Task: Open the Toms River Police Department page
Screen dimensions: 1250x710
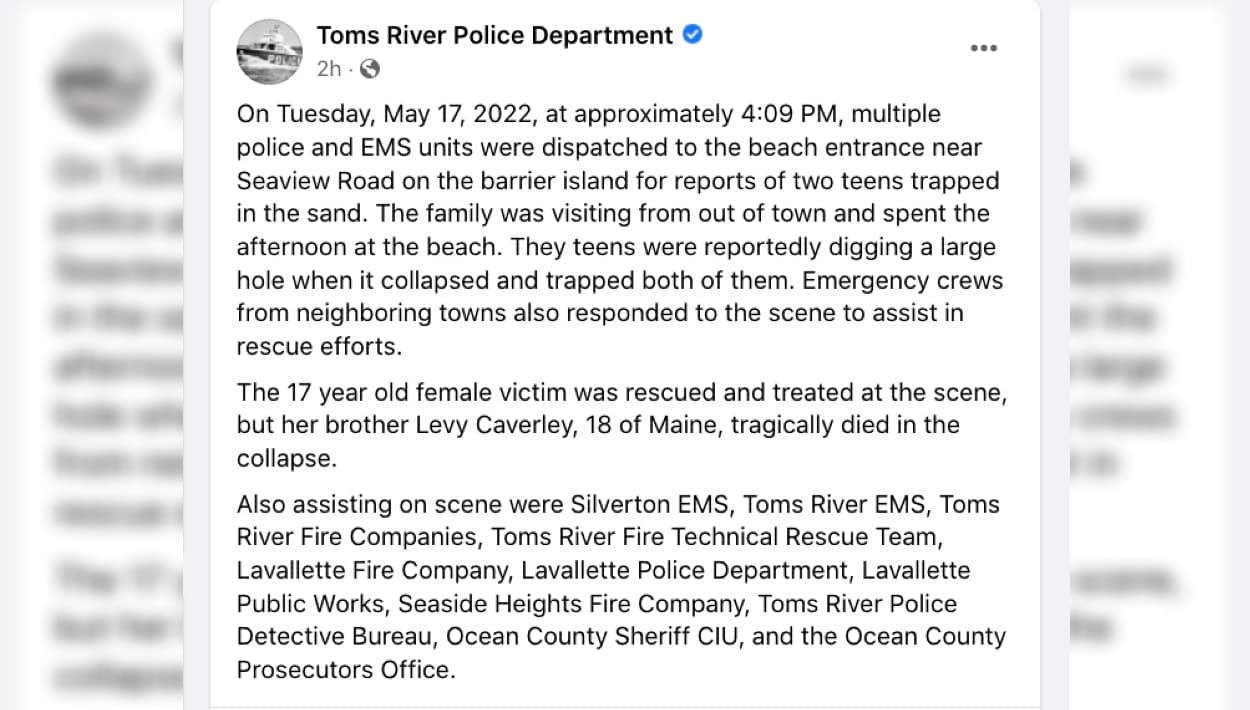Action: point(494,35)
